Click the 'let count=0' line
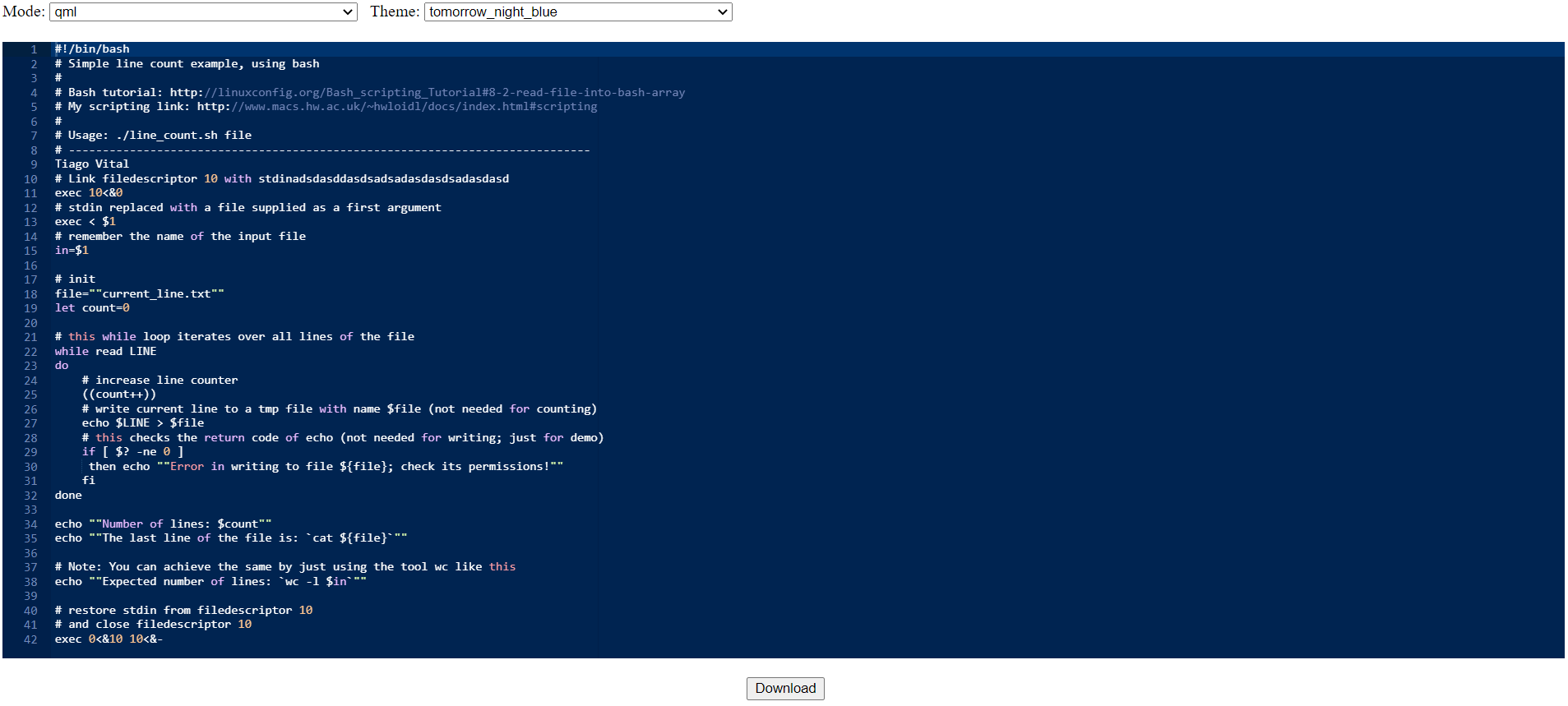The height and width of the screenshot is (706, 1568). 92,308
